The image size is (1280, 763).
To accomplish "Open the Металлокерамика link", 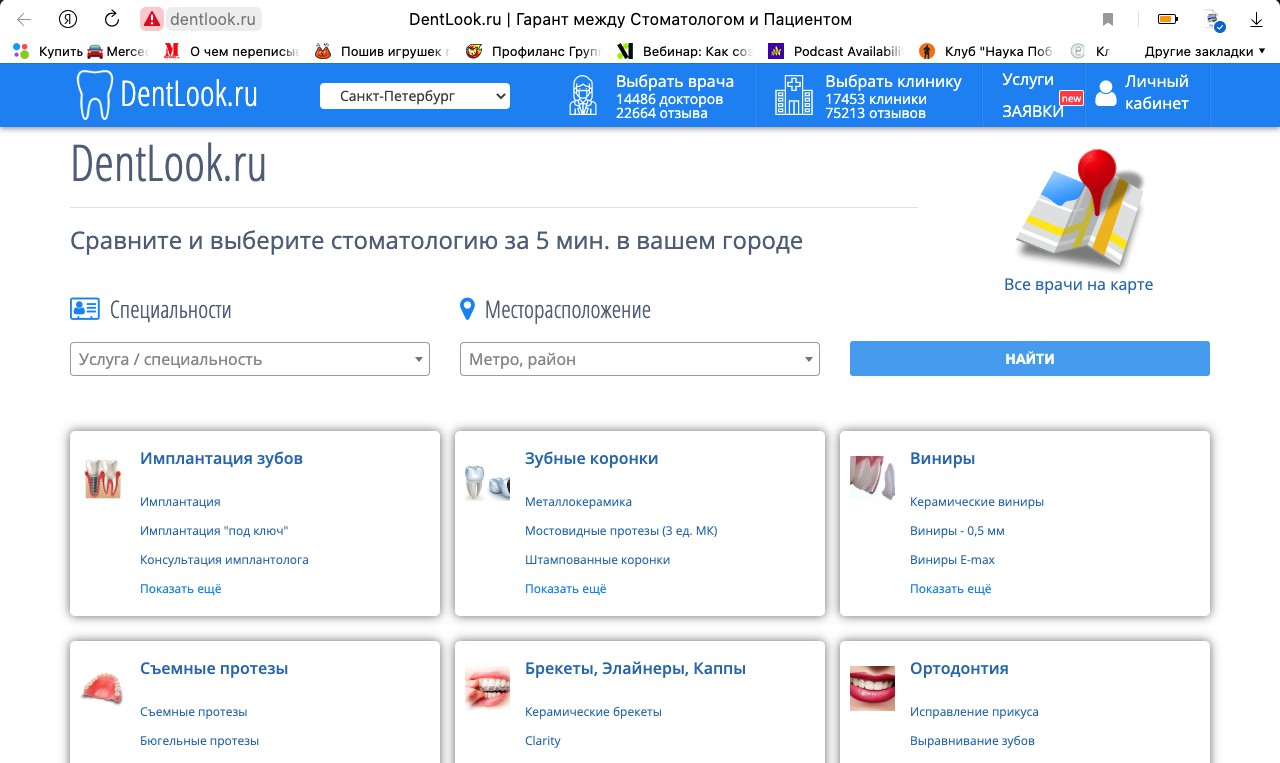I will tap(579, 502).
